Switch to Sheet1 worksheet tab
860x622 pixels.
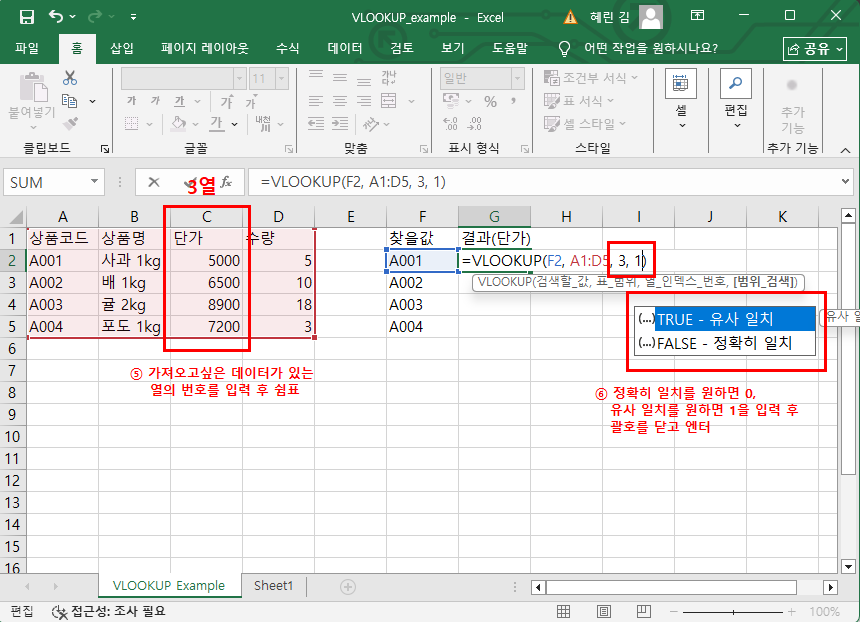pos(273,586)
